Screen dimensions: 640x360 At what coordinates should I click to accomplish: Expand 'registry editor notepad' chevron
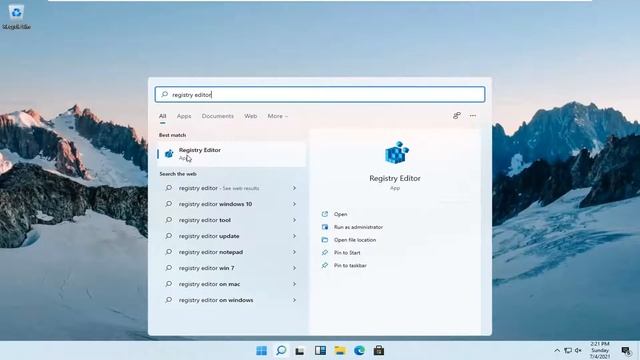[294, 252]
